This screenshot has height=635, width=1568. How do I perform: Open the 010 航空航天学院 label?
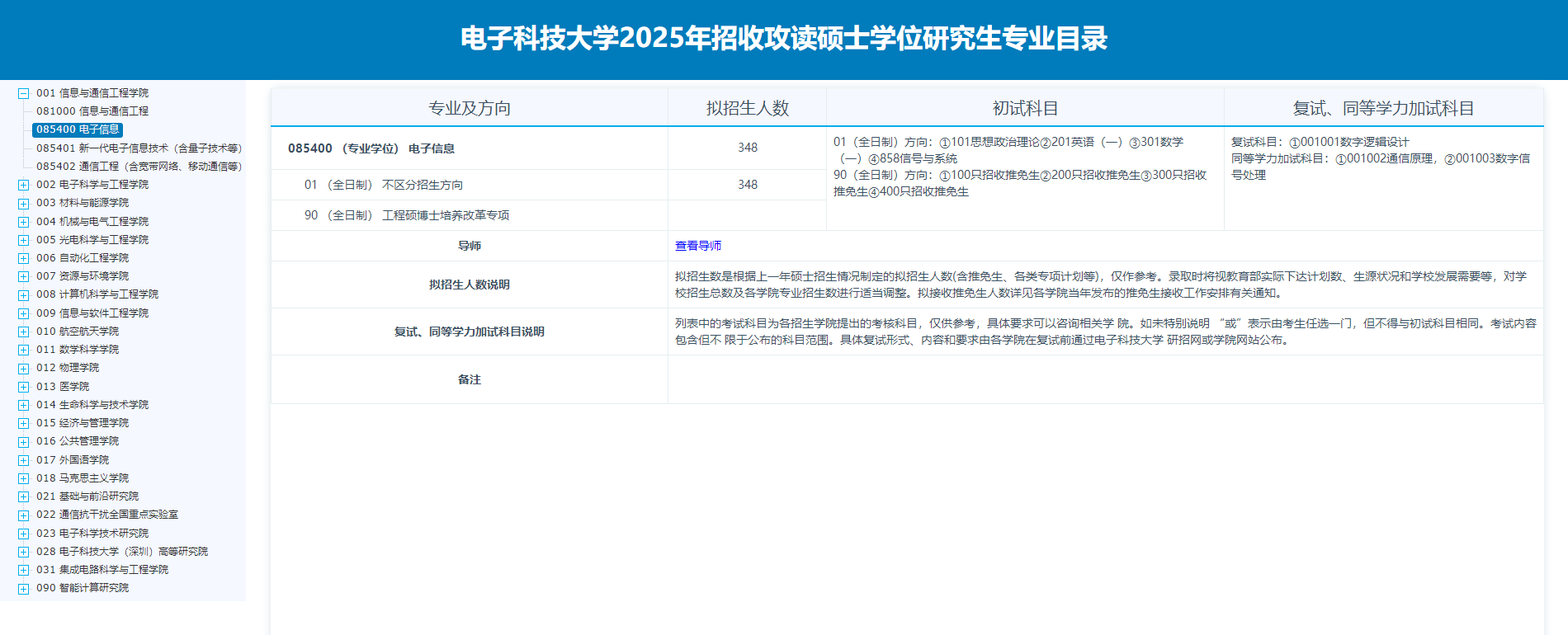(x=78, y=332)
